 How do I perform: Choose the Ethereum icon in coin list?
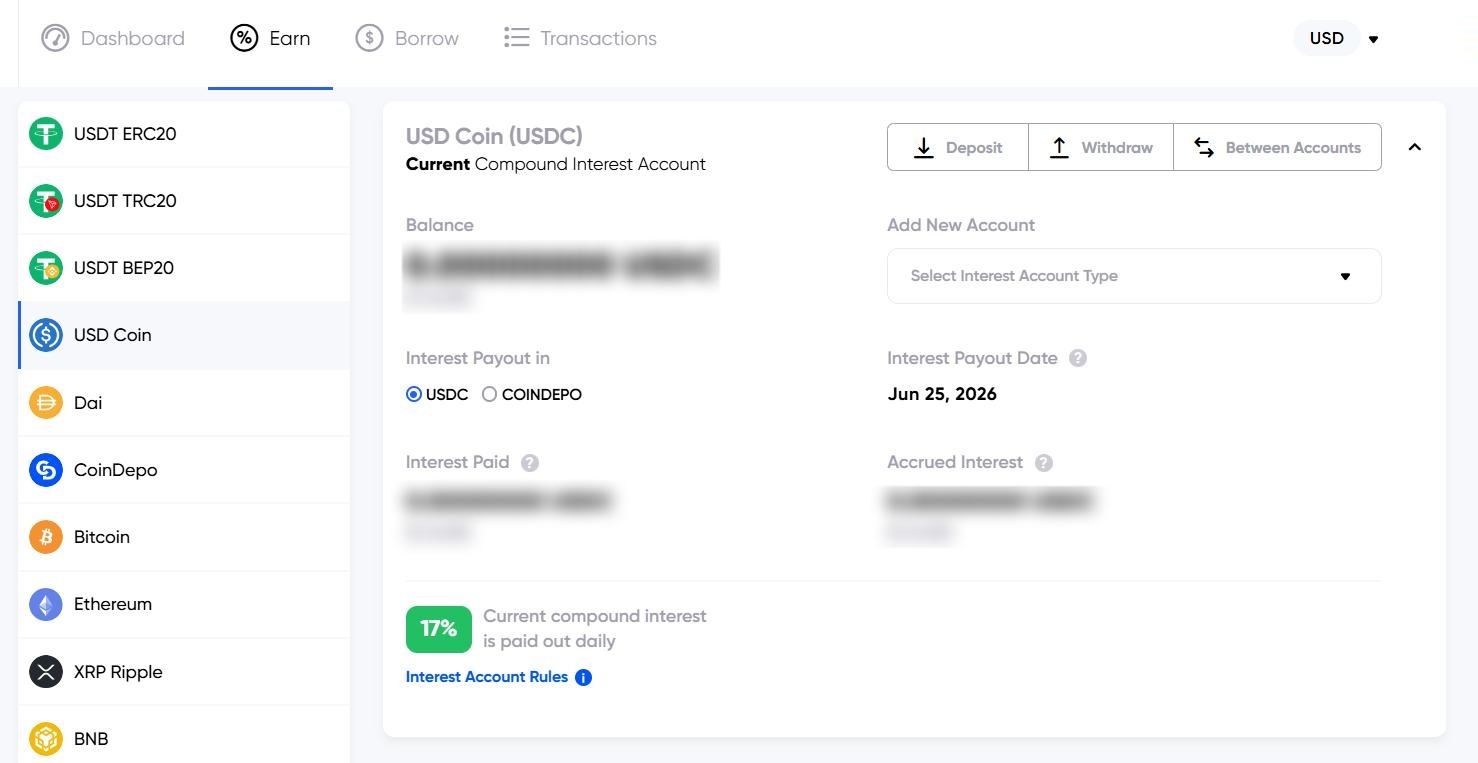tap(45, 604)
